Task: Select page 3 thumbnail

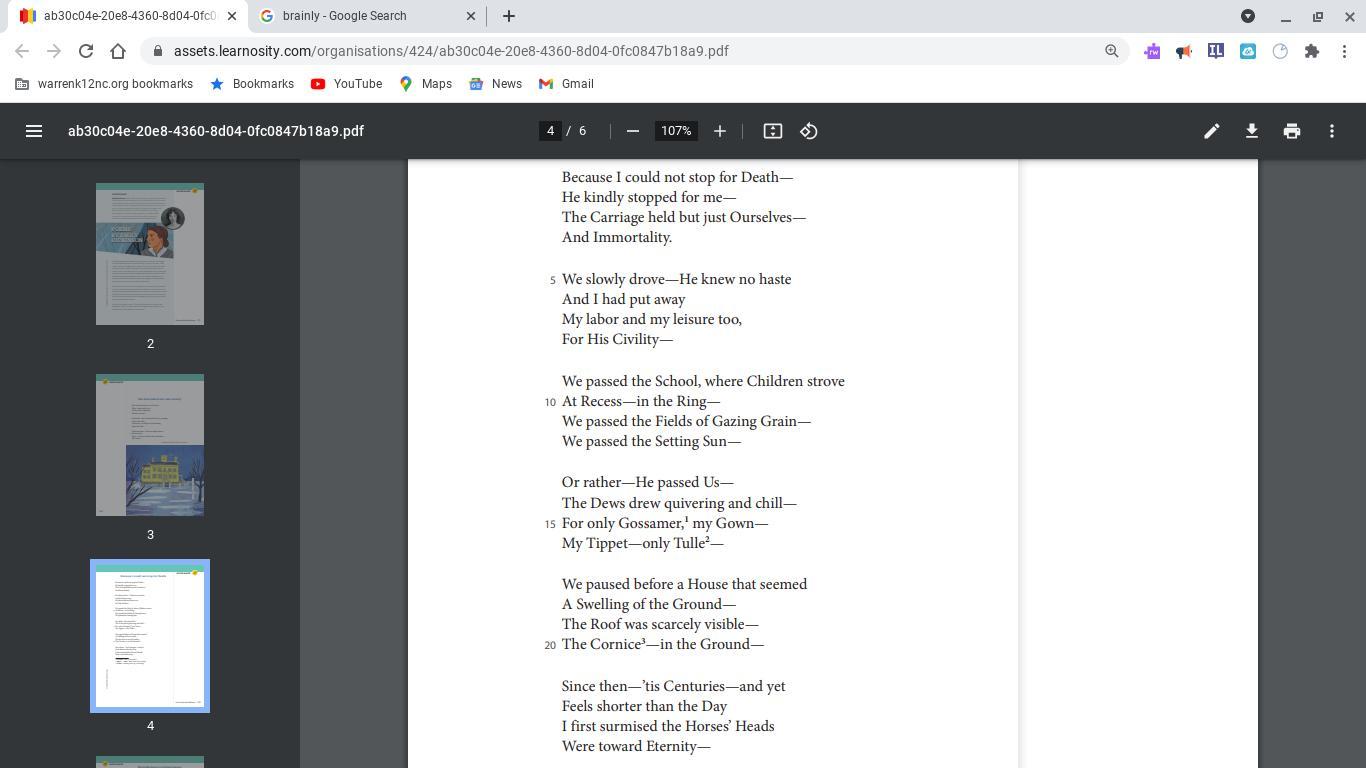Action: [150, 445]
